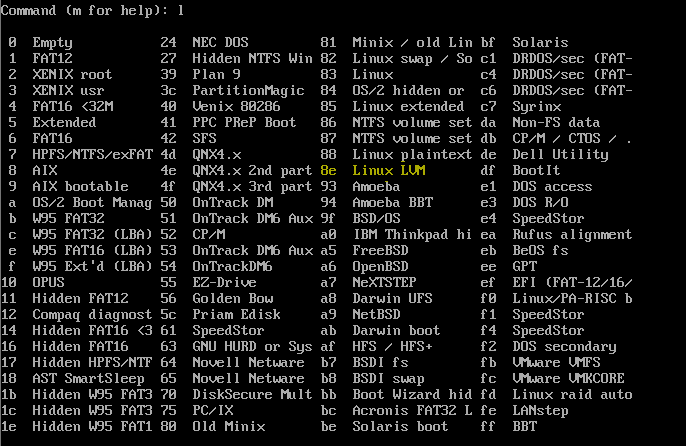The image size is (686, 446).
Task: Click 'Linux swap / So' entry
Action: (413, 59)
